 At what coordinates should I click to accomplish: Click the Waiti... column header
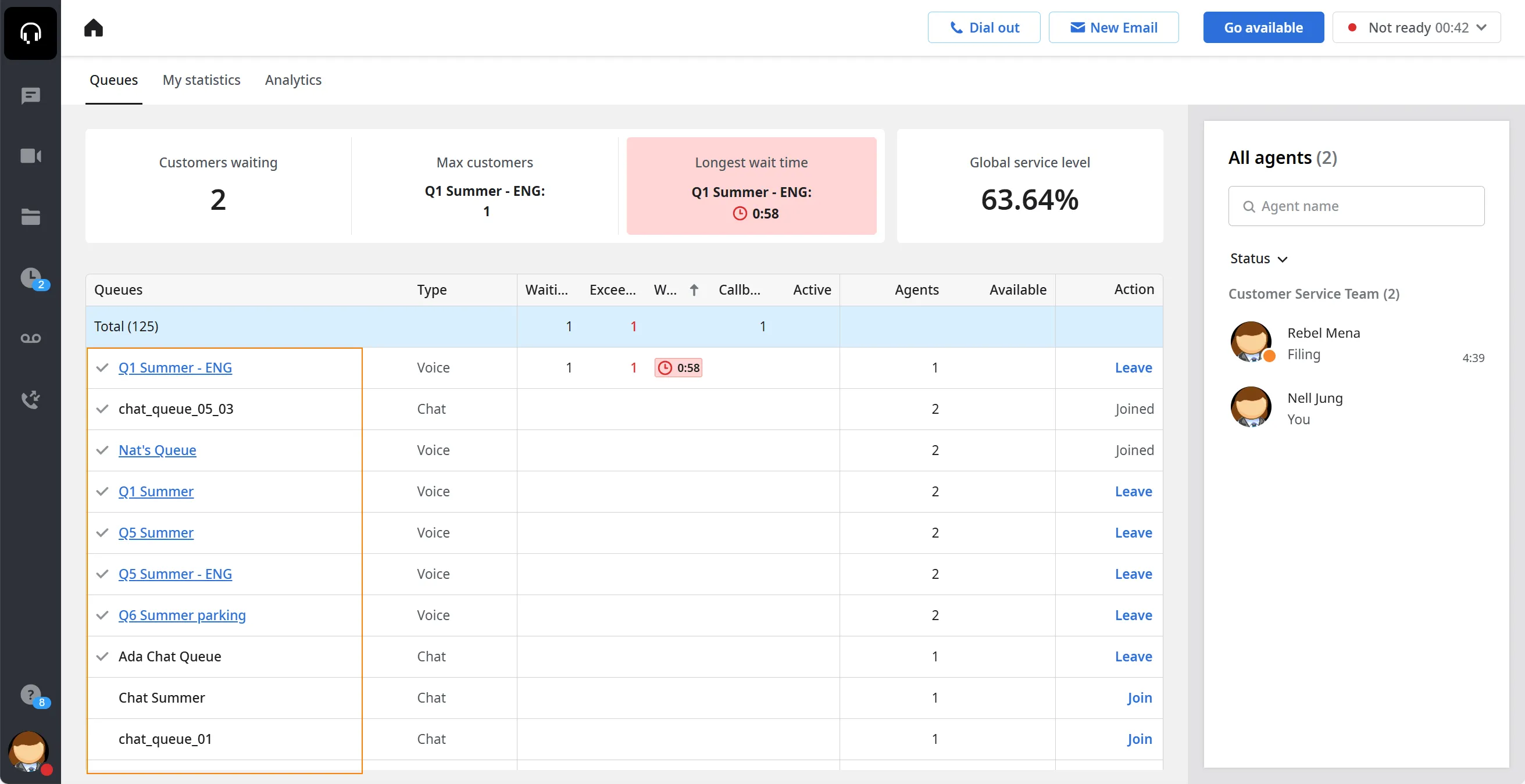pos(547,290)
